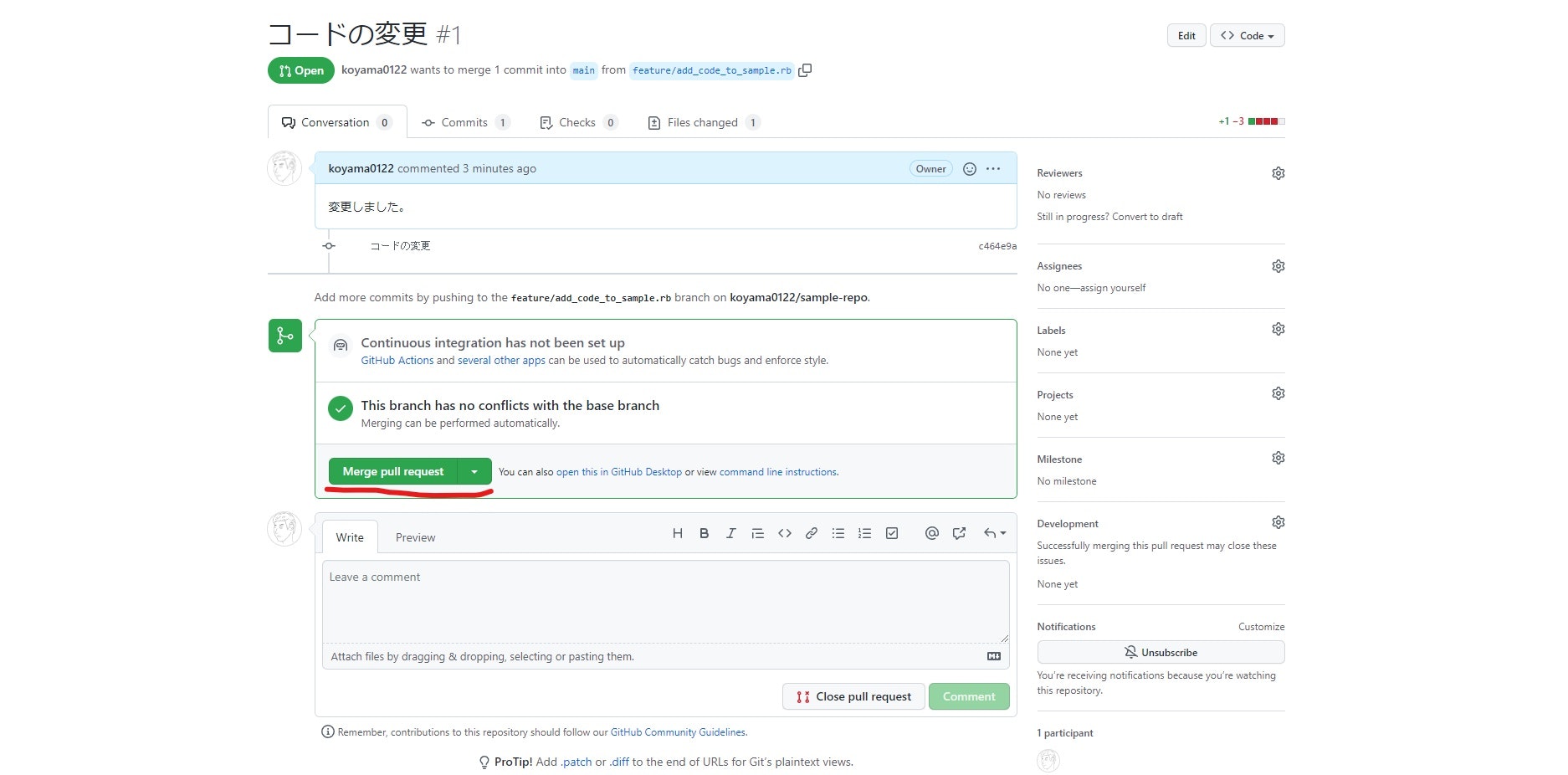1568x775 pixels.
Task: Click koyama0122's avatar beside the first comment
Action: coord(284,168)
